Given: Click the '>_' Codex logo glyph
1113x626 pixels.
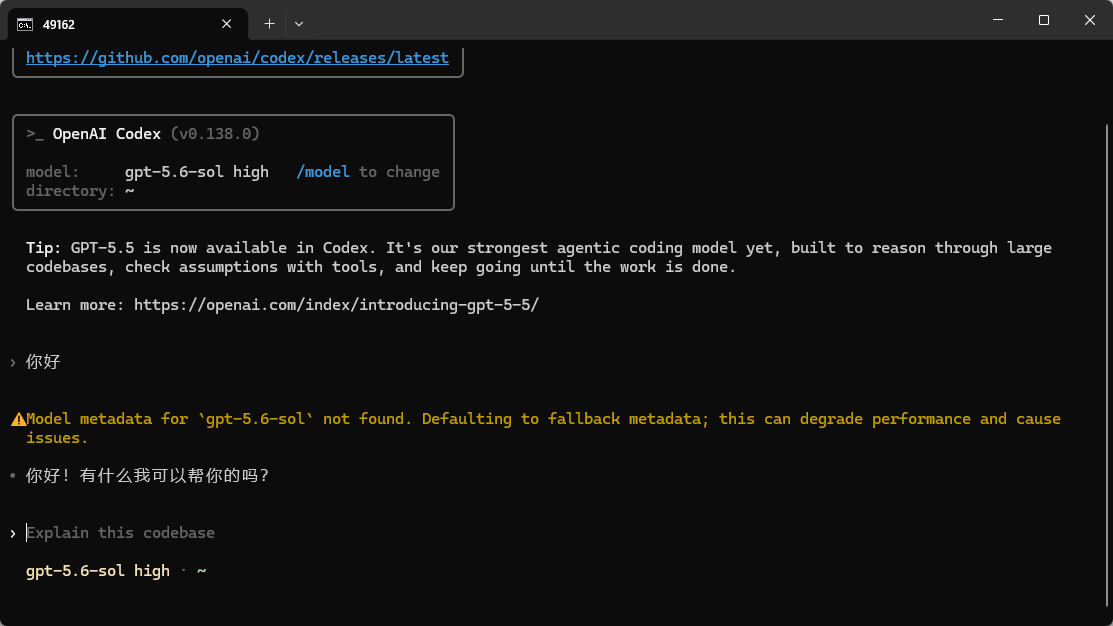Looking at the screenshot, I should pyautogui.click(x=35, y=133).
